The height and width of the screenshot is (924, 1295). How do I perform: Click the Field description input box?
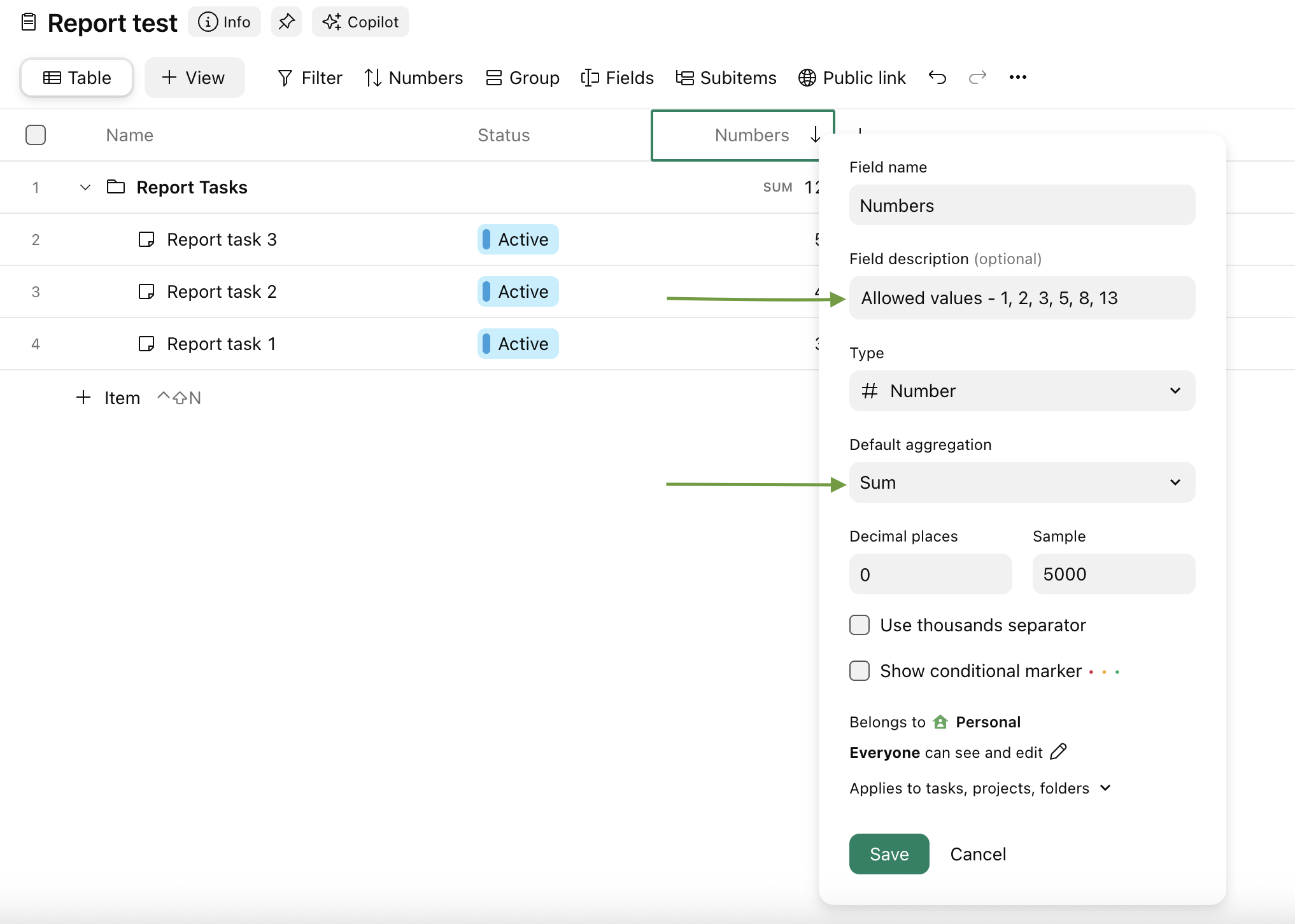tap(1022, 298)
